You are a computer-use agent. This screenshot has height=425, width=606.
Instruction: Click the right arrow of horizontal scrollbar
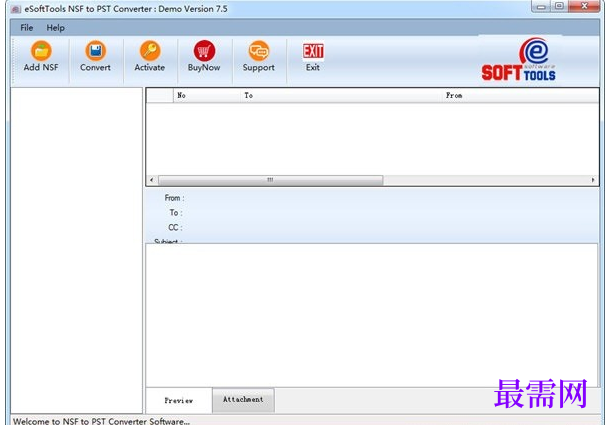tap(593, 180)
